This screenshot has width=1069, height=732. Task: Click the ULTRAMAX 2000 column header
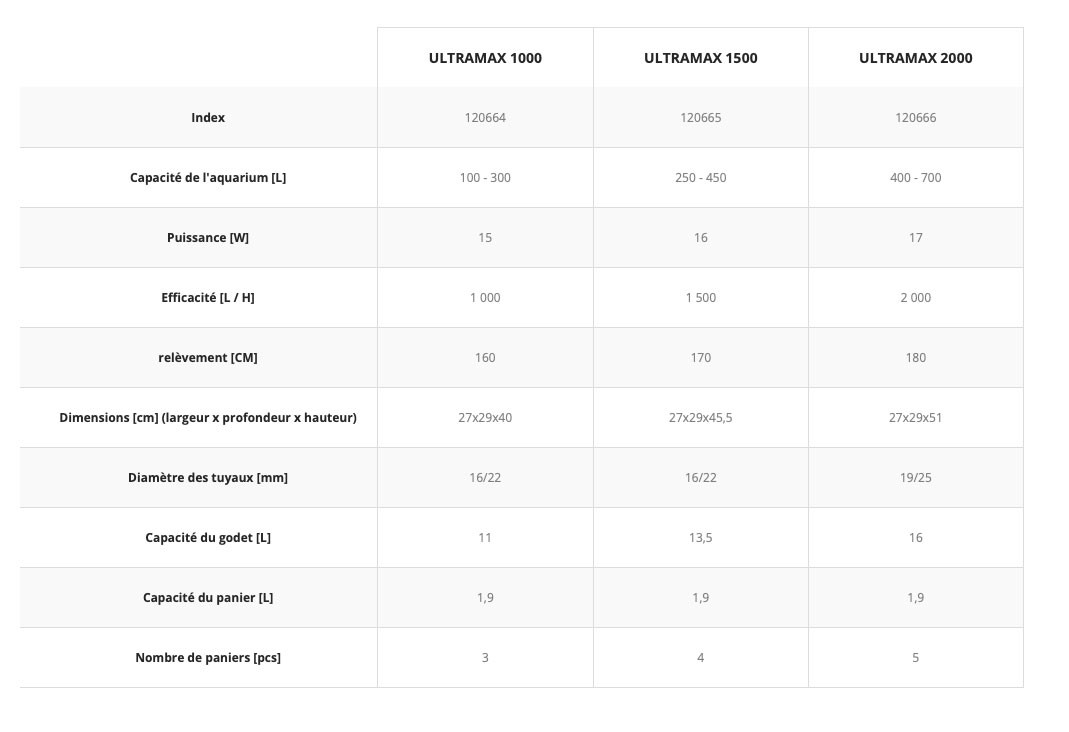pos(915,58)
